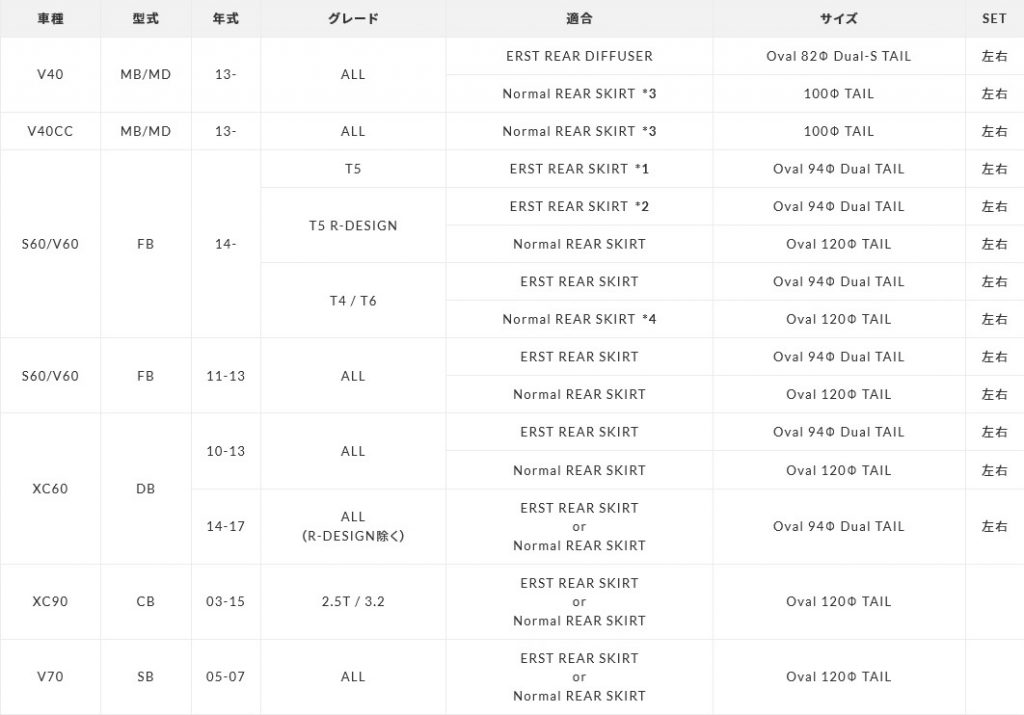Image resolution: width=1024 pixels, height=715 pixels.
Task: Click the V40CC model cell
Action: 49,131
